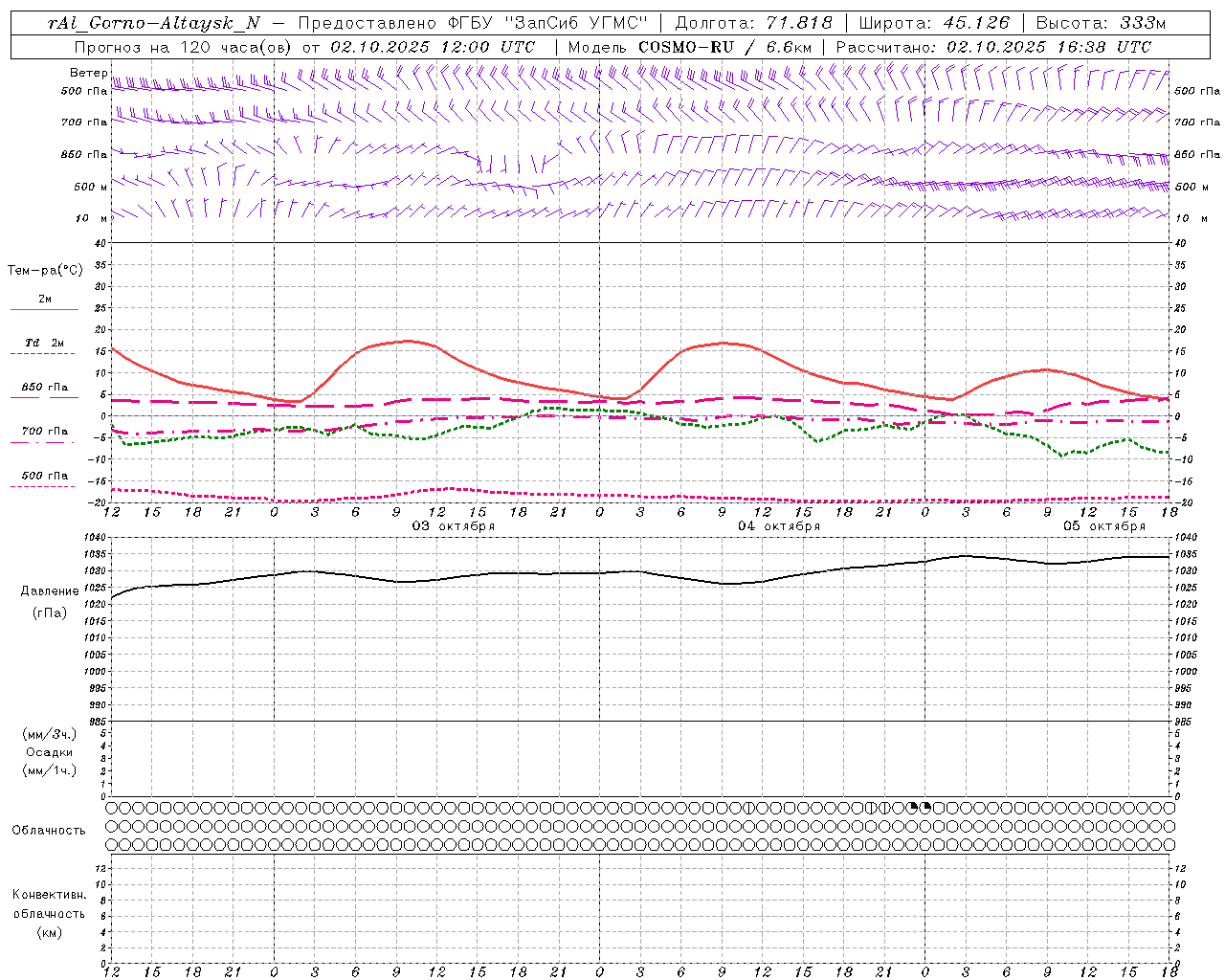Viewport: 1225px width, 980px height.
Task: Click the text Предоставлено ФГБУ "ЗапСиб УГМС"
Action: pos(474,23)
